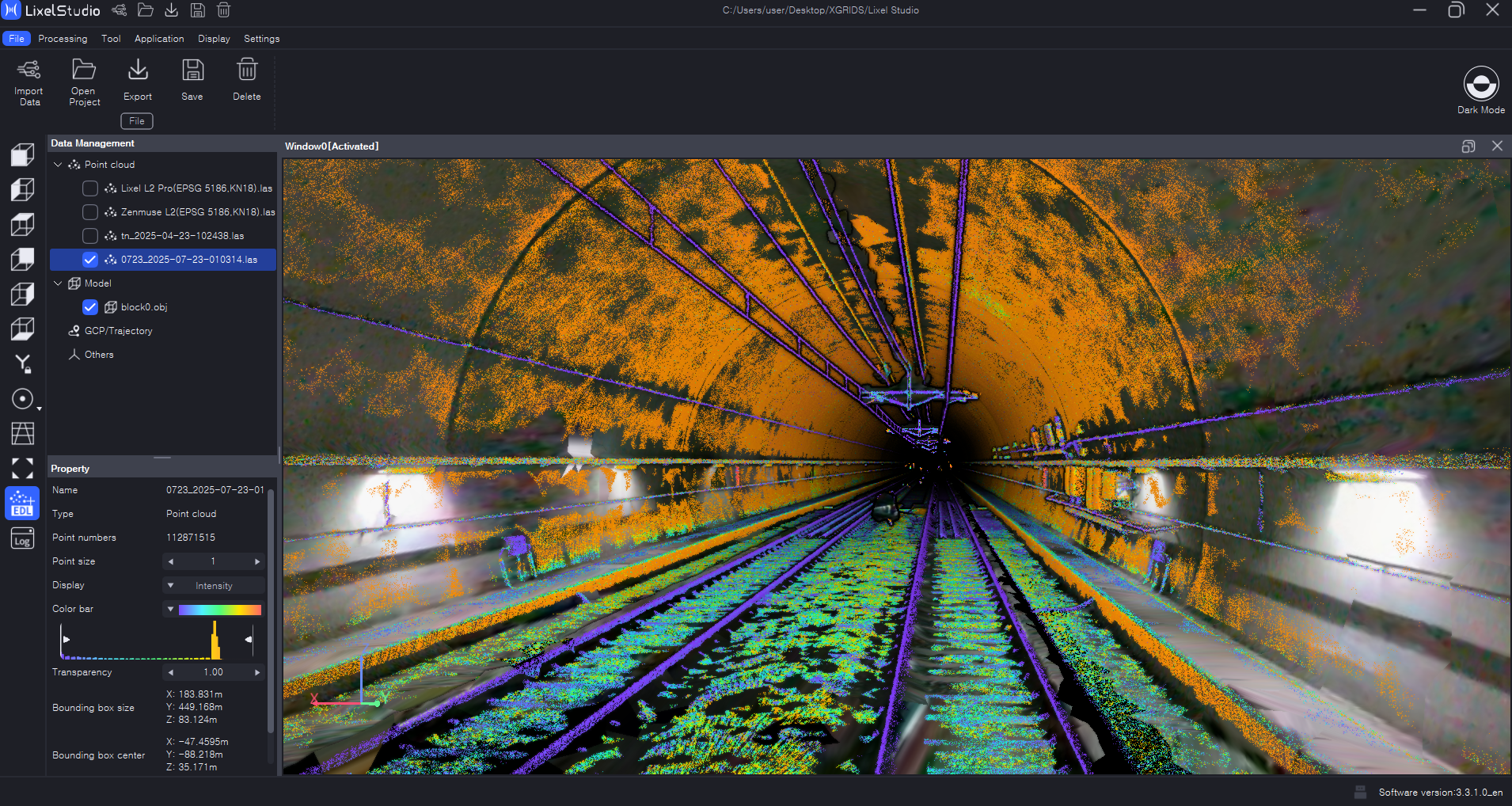Check the tn_2025-04-23-102438.las checkbox
This screenshot has height=806, width=1512.
[x=90, y=236]
